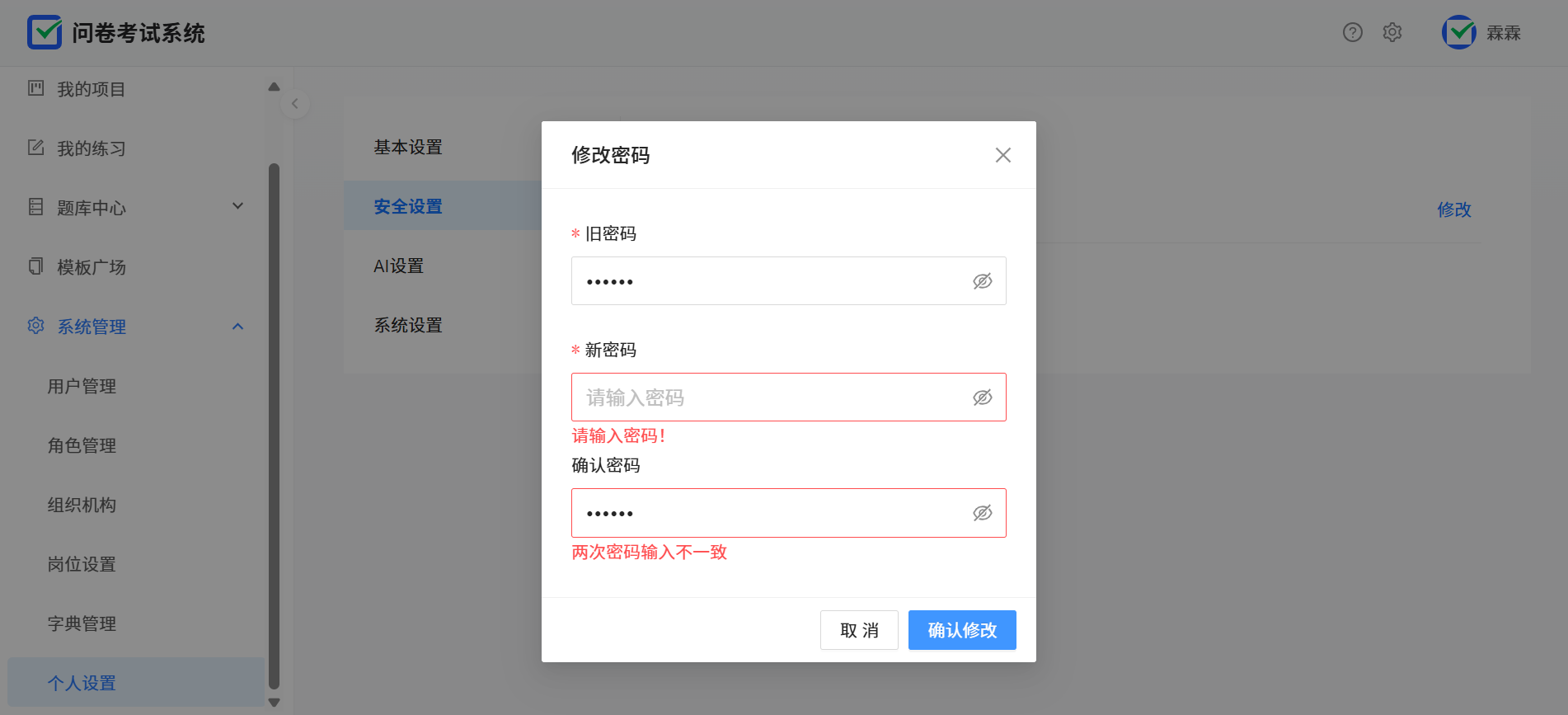Image resolution: width=1568 pixels, height=715 pixels.
Task: Click the sidebar scrollbar up arrow
Action: (275, 87)
